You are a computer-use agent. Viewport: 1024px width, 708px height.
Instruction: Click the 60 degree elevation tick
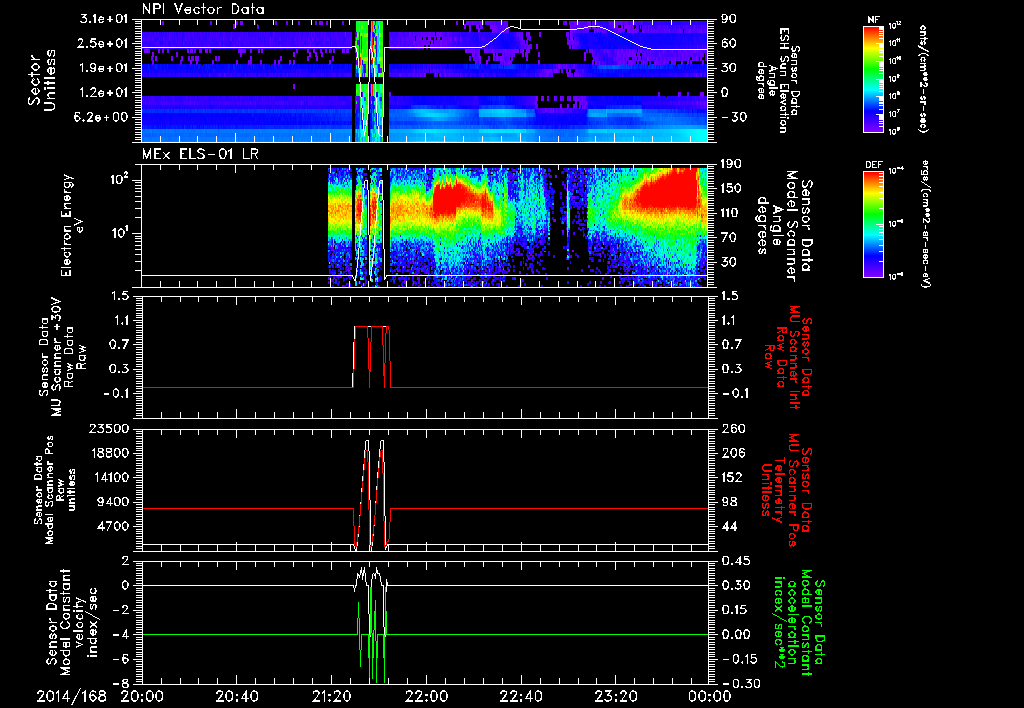coord(729,43)
